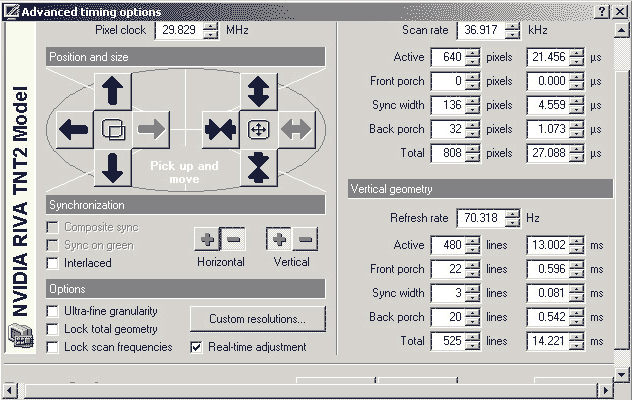Click horizontal Front porch pixels stepper
The width and height of the screenshot is (632, 400).
pyautogui.click(x=472, y=81)
